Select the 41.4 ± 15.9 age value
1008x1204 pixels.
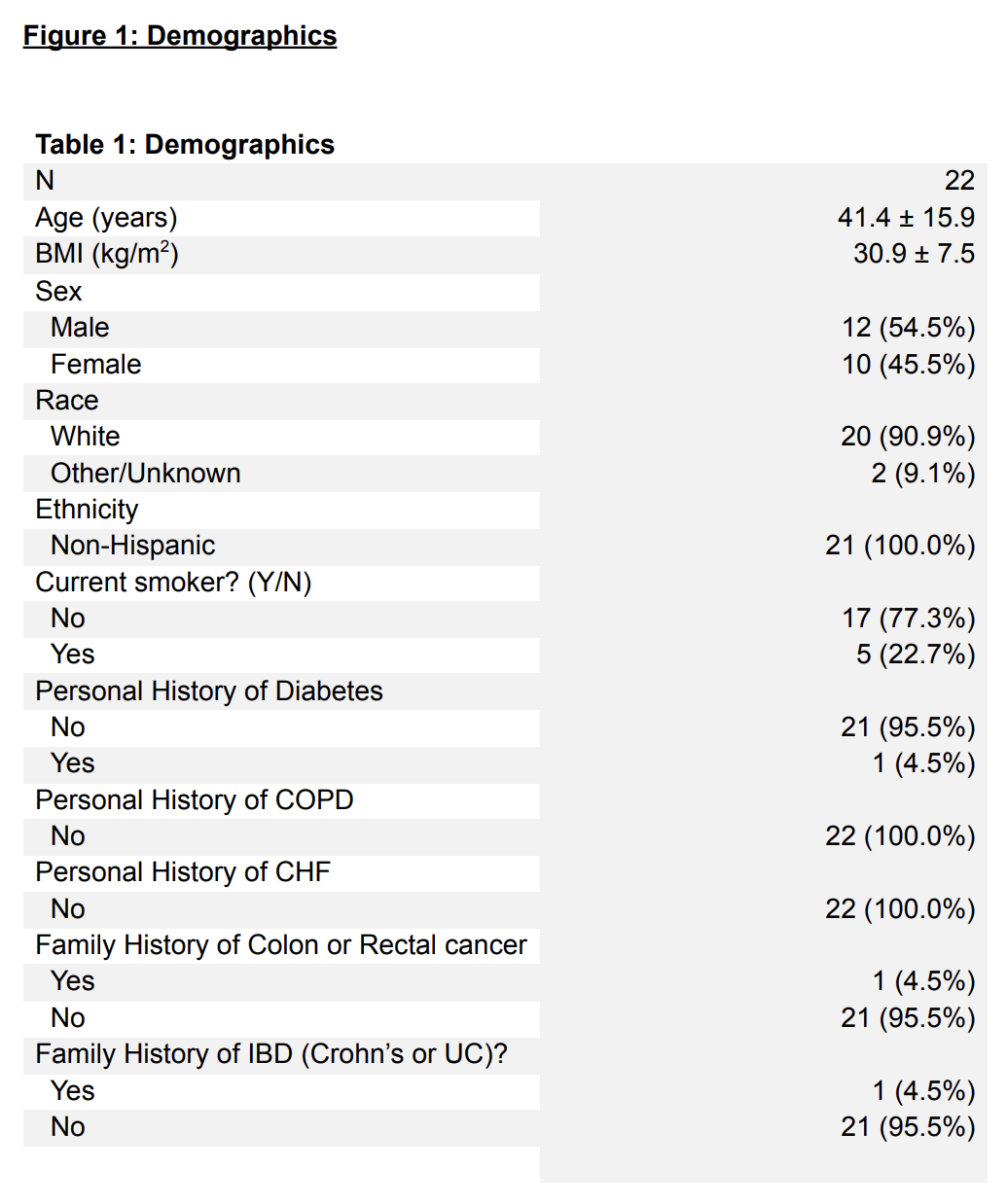tap(905, 218)
